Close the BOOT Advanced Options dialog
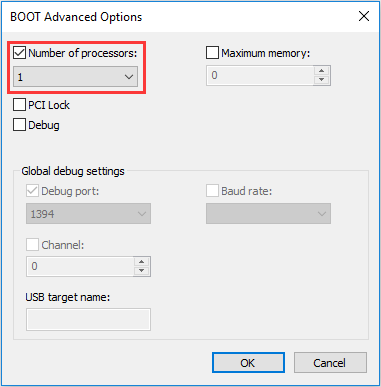Image resolution: width=381 pixels, height=387 pixels. [364, 16]
